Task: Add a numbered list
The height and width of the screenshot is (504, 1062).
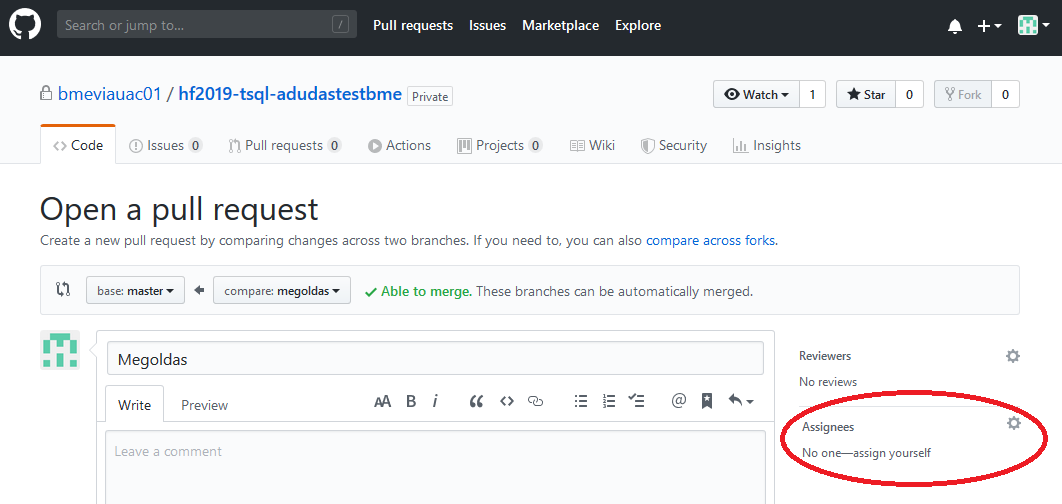Action: (x=609, y=402)
